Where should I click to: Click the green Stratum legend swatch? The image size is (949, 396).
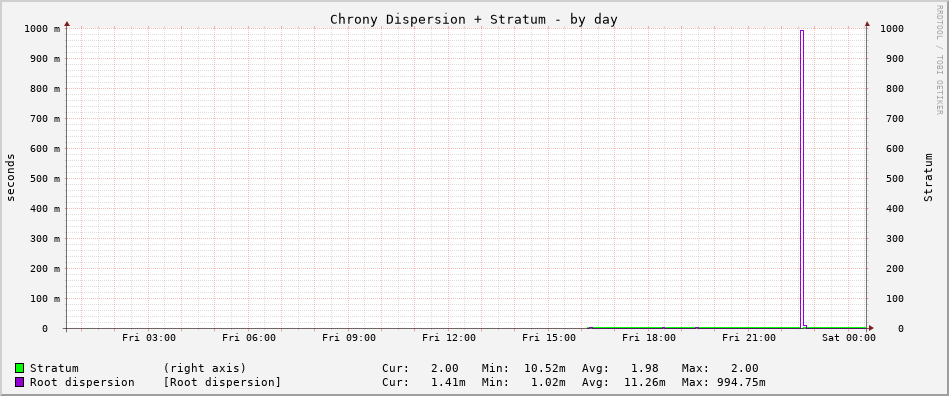pos(20,368)
